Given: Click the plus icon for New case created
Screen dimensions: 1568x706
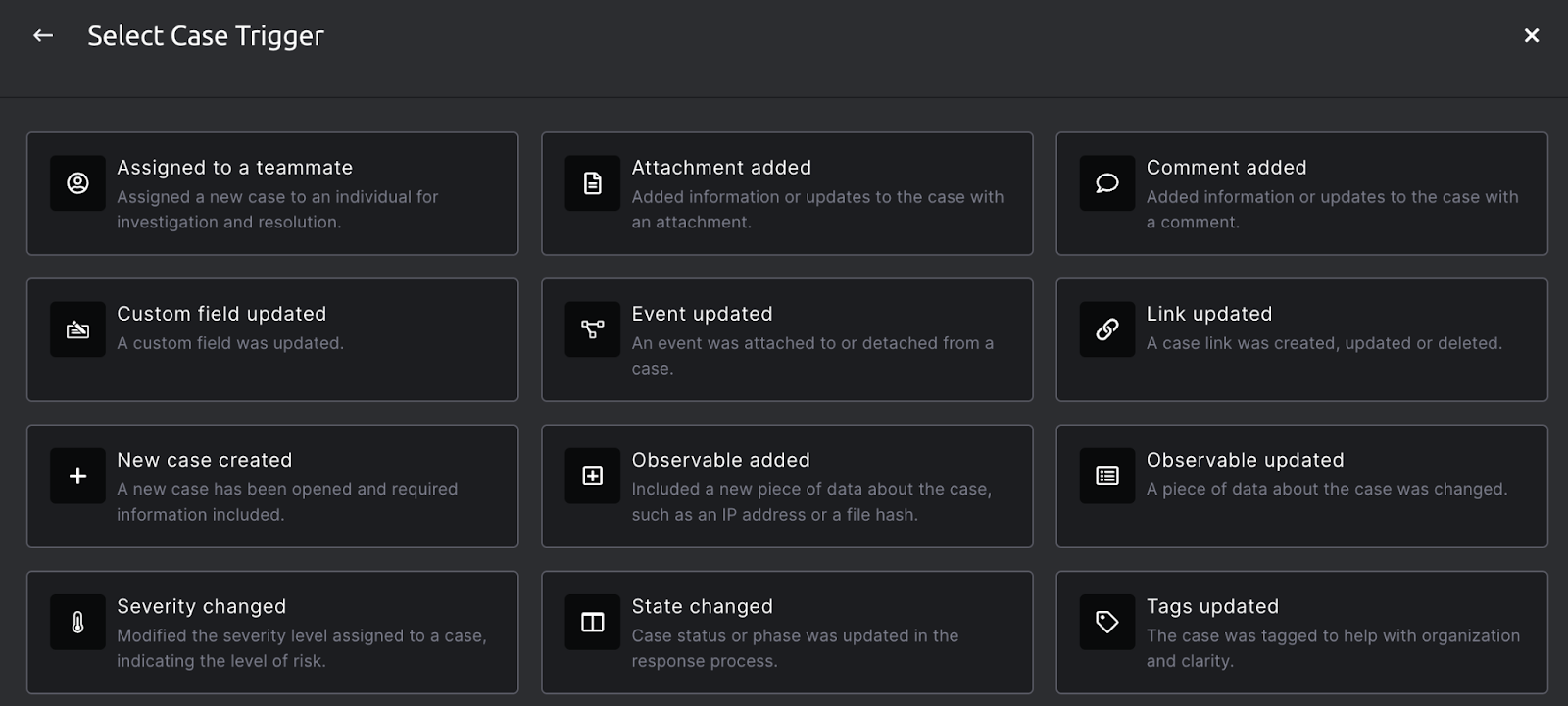Looking at the screenshot, I should pos(77,476).
